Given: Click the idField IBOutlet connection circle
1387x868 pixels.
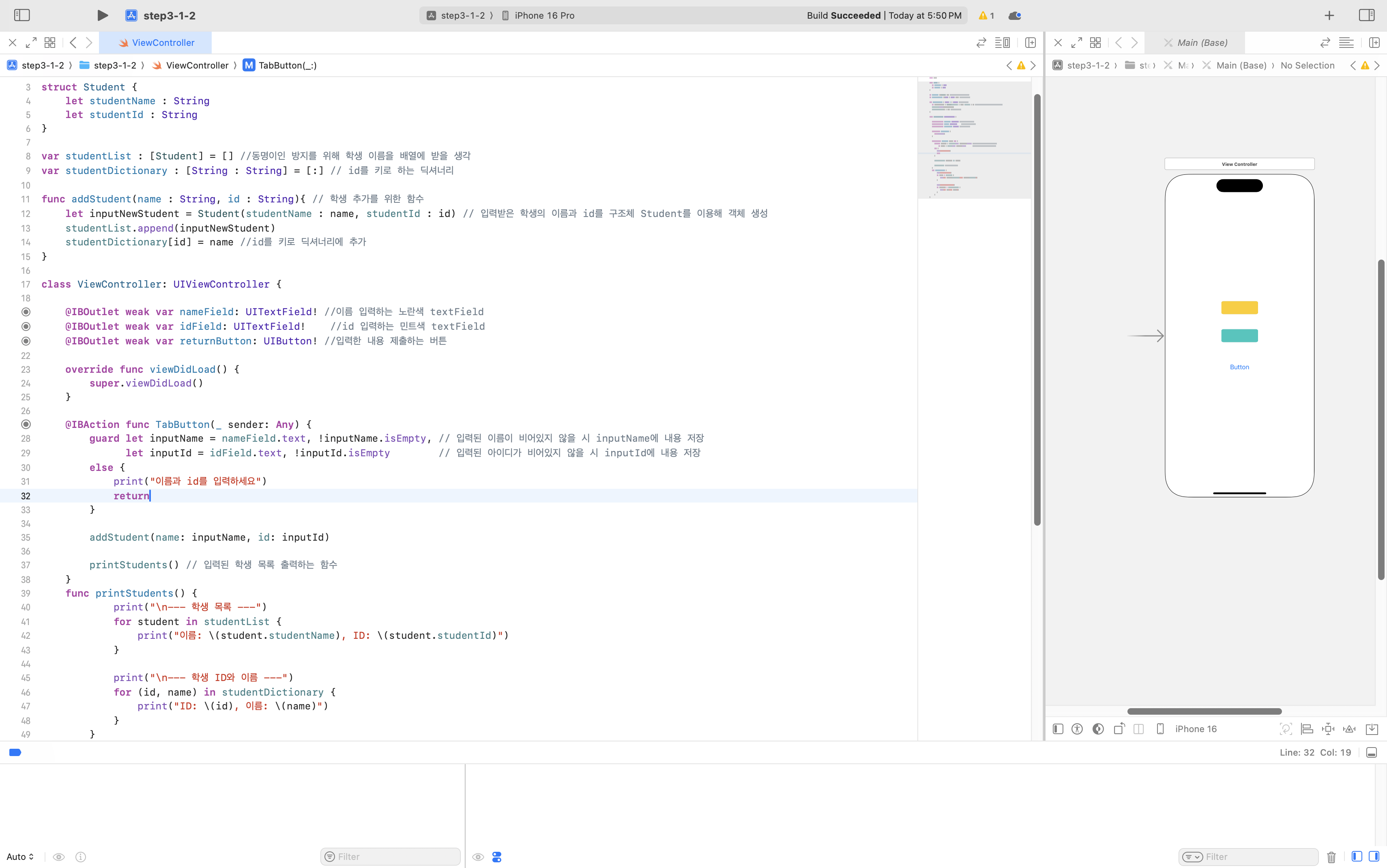Looking at the screenshot, I should pyautogui.click(x=26, y=326).
